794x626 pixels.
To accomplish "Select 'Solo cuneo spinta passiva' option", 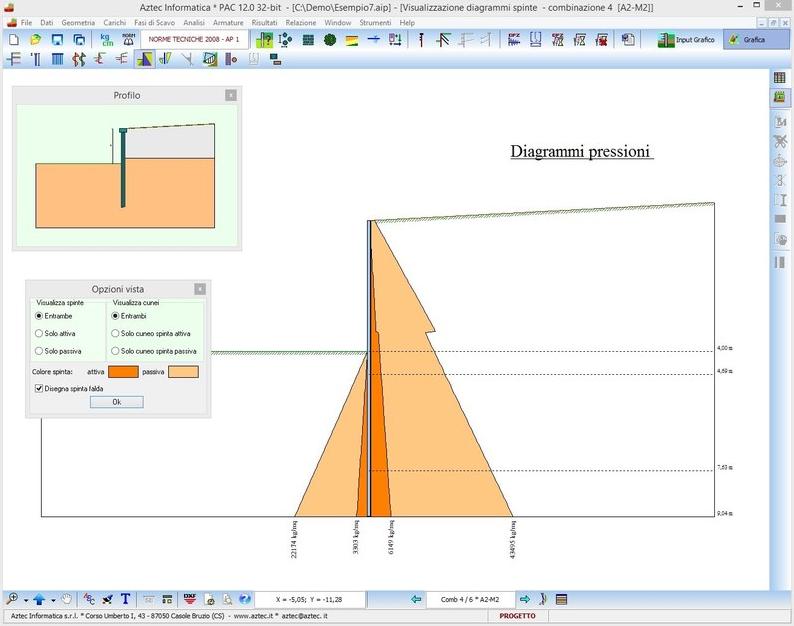I will (x=116, y=351).
